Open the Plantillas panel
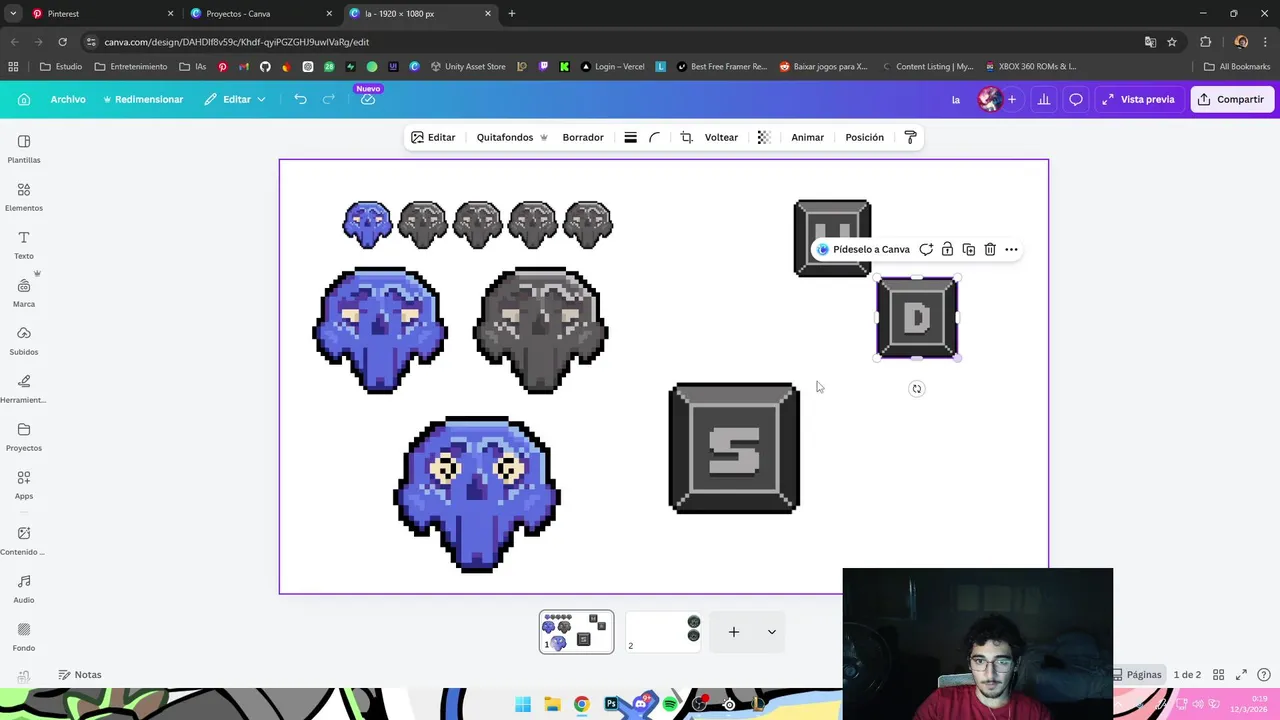This screenshot has width=1280, height=720. [24, 148]
